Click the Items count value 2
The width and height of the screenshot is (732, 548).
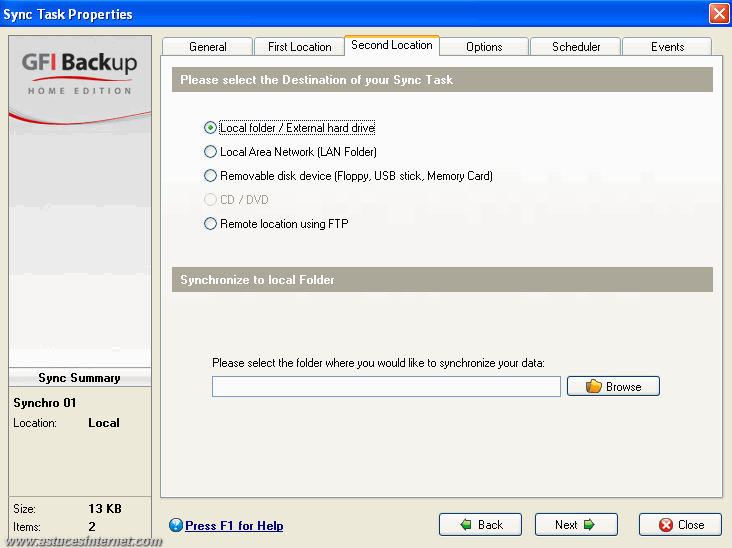(92, 527)
